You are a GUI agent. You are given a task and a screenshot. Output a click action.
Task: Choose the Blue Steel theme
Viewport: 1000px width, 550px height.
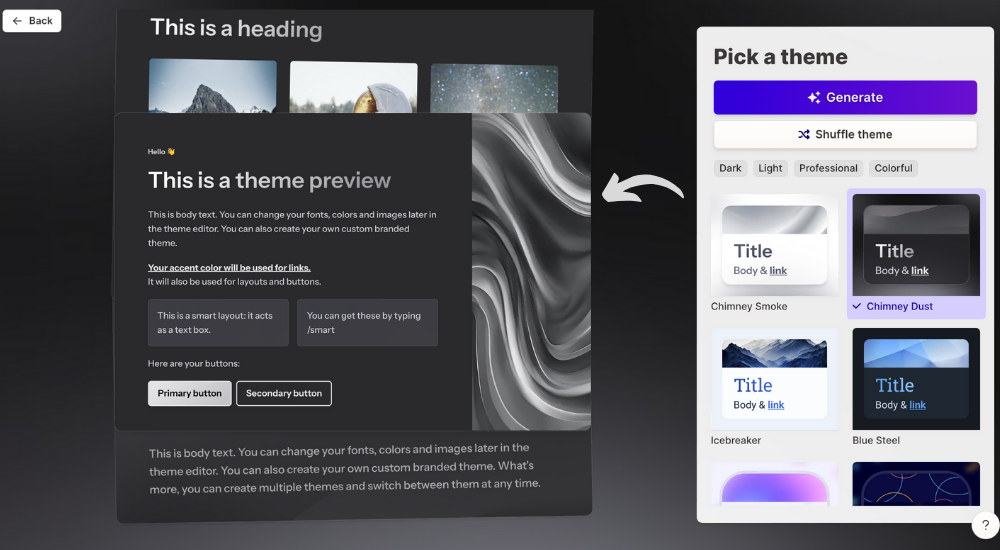915,379
